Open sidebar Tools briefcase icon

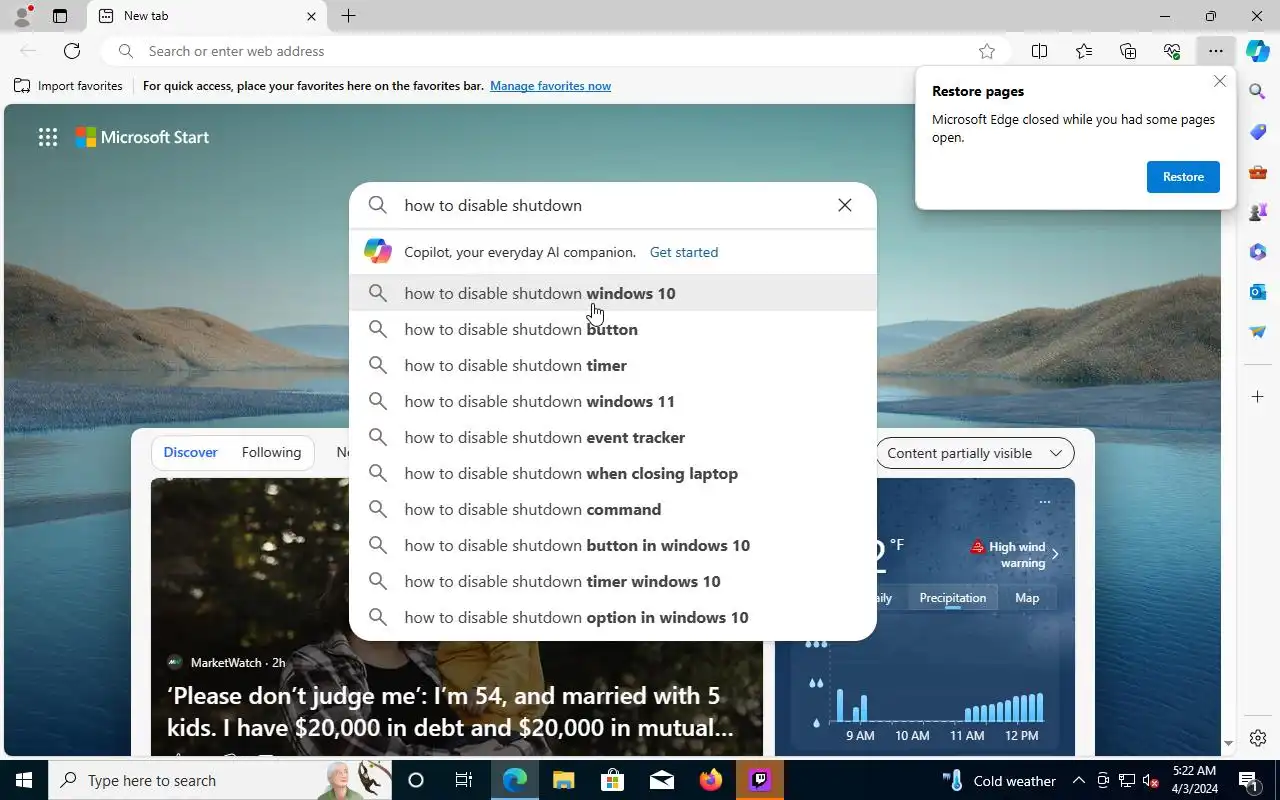tap(1258, 172)
